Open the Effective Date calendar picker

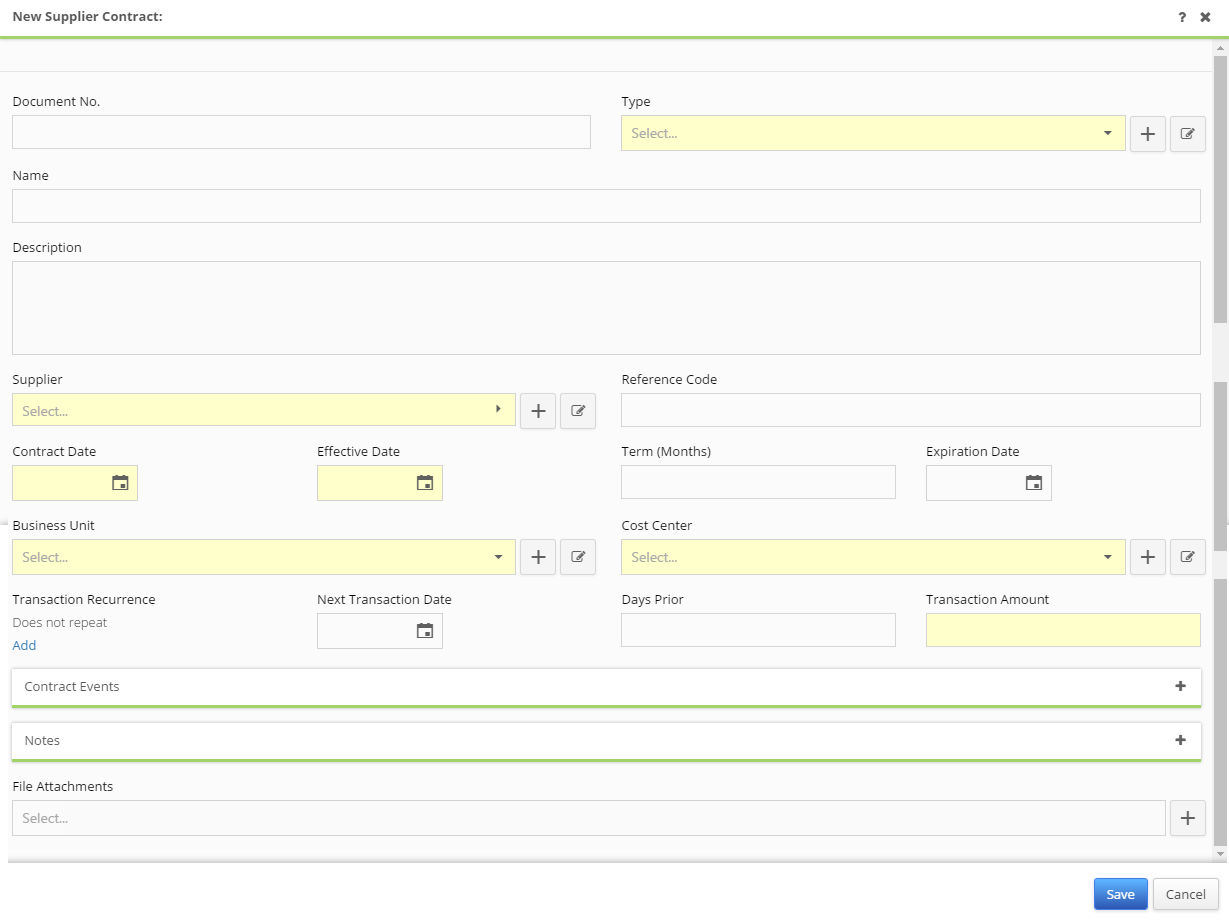pos(424,482)
